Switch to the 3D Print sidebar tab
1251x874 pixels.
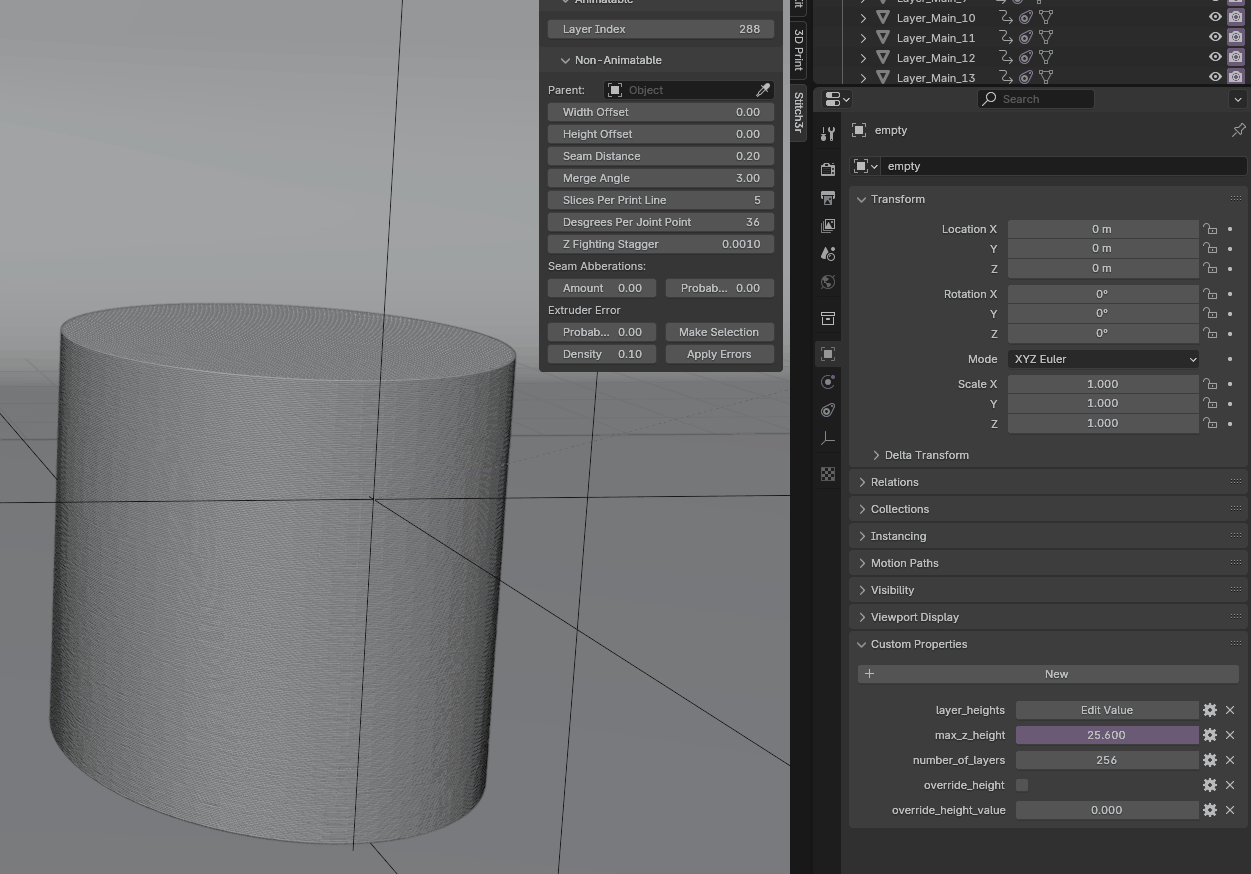click(799, 48)
